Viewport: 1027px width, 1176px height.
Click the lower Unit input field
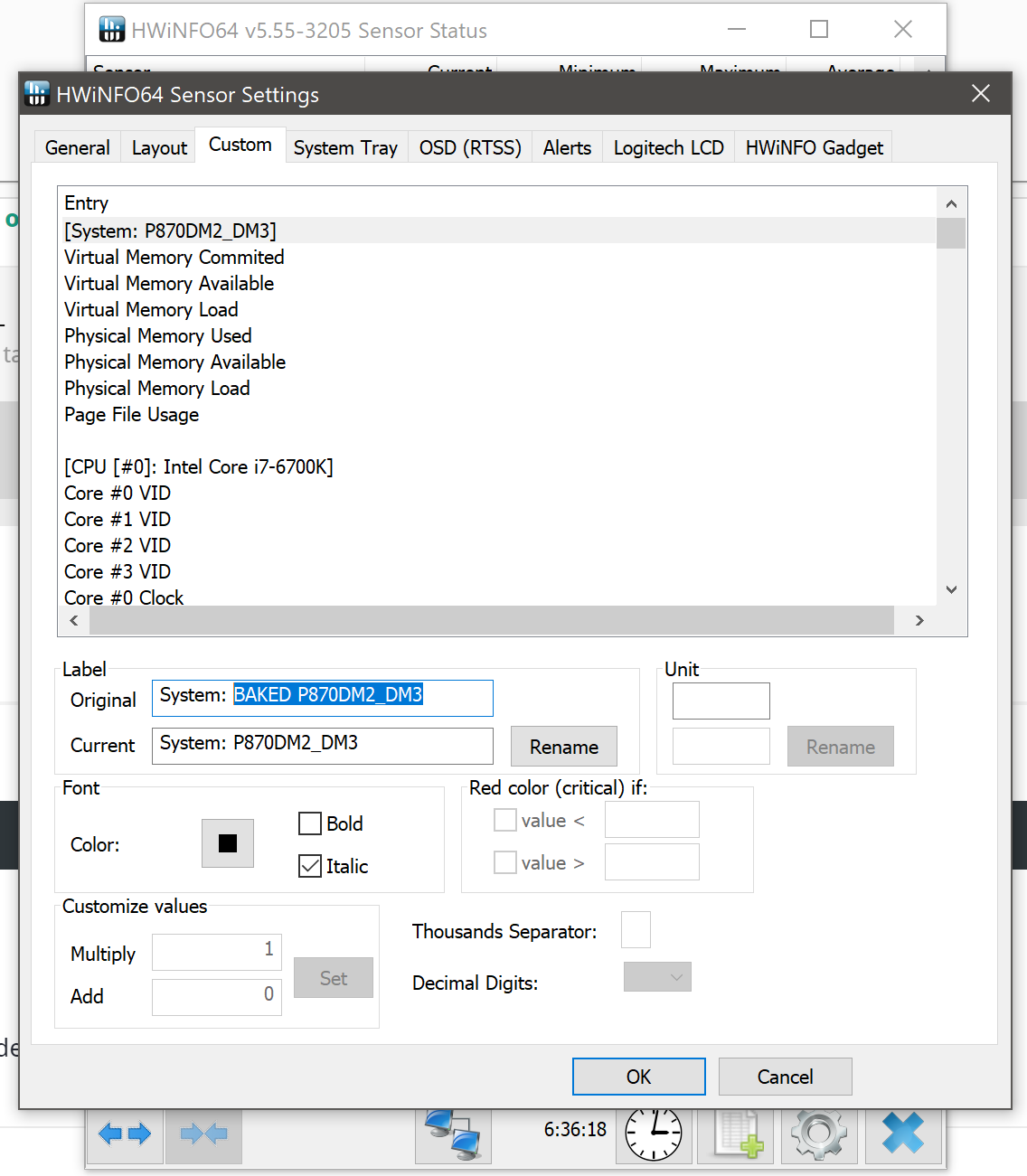(x=721, y=747)
